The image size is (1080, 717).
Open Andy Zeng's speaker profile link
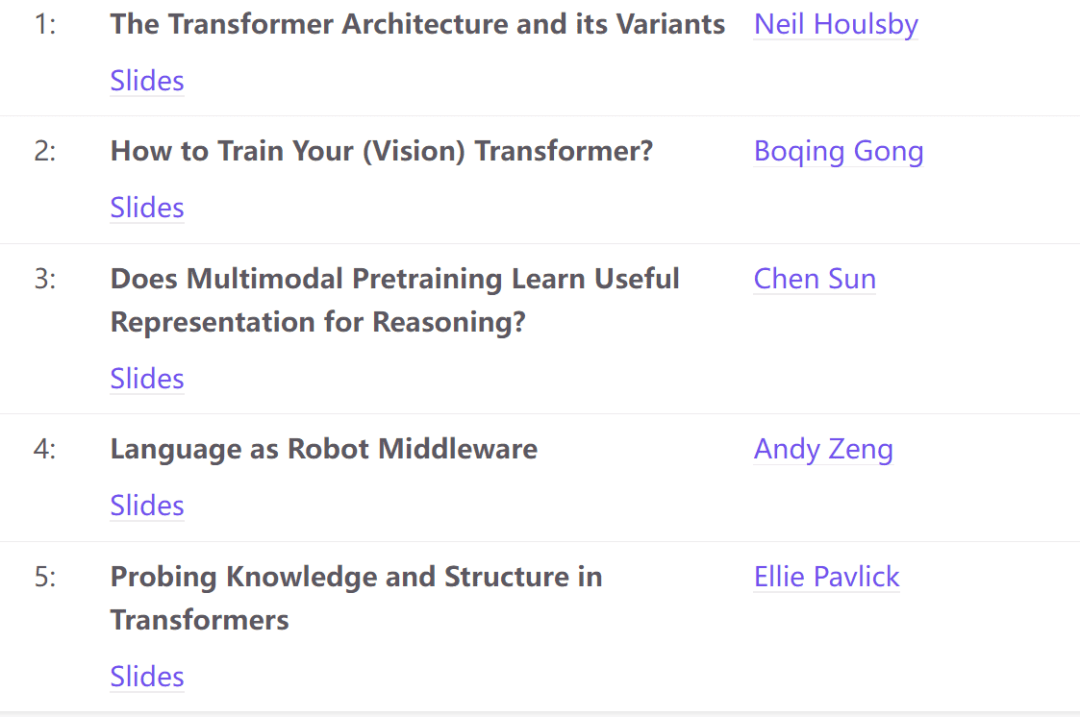(823, 449)
